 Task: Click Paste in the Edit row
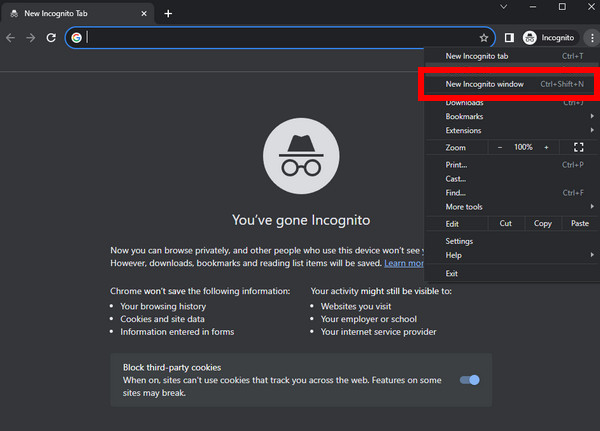pos(580,224)
